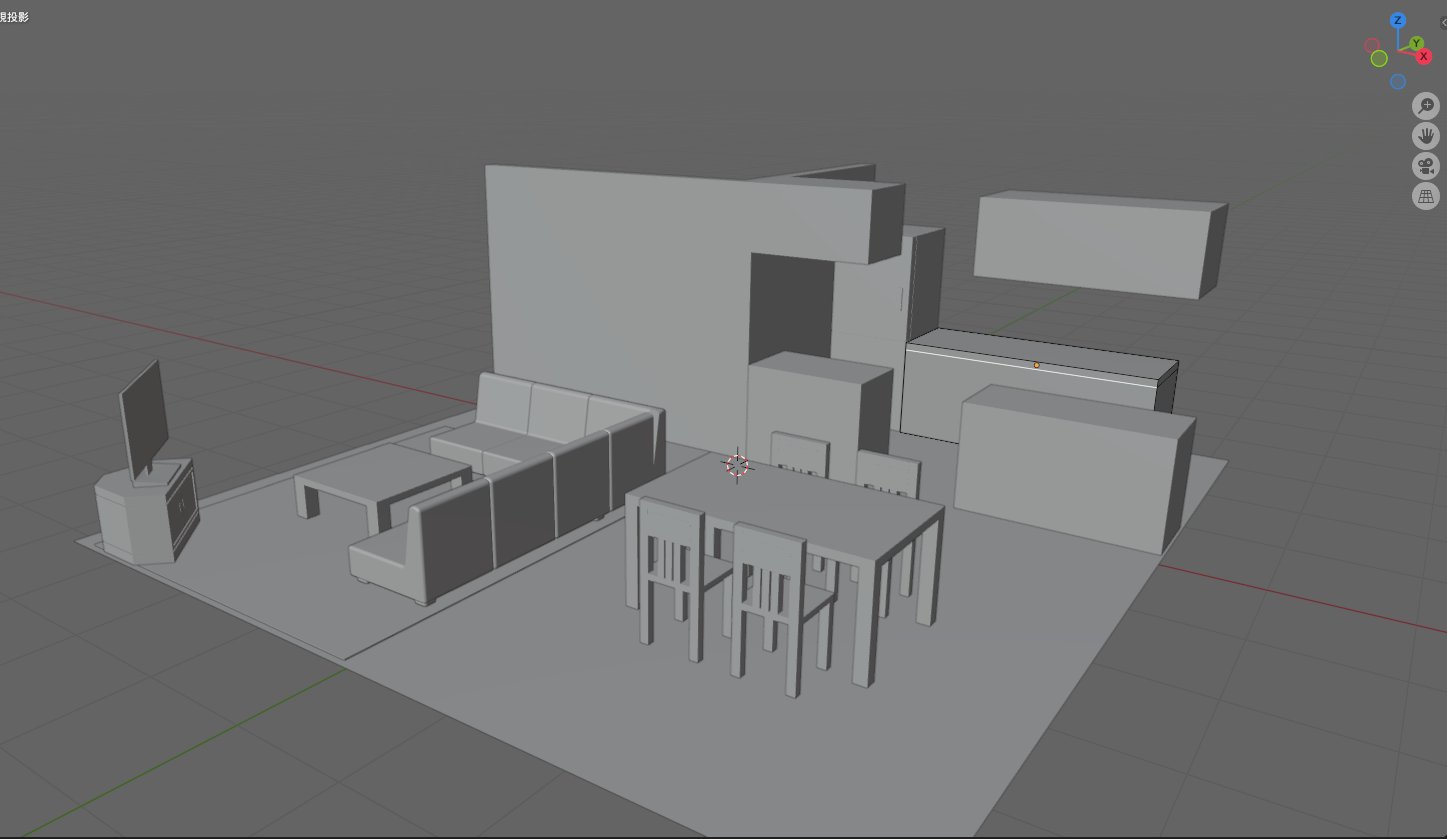Click the 3D cursor crosshair in viewport
Viewport: 1447px width, 839px height.
[x=737, y=465]
